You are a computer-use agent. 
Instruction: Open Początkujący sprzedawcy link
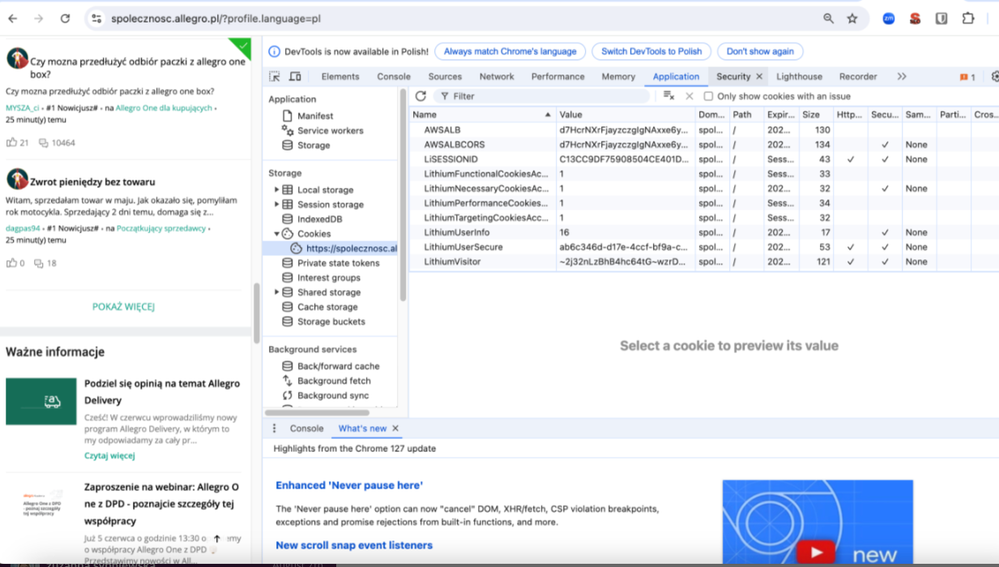click(161, 228)
